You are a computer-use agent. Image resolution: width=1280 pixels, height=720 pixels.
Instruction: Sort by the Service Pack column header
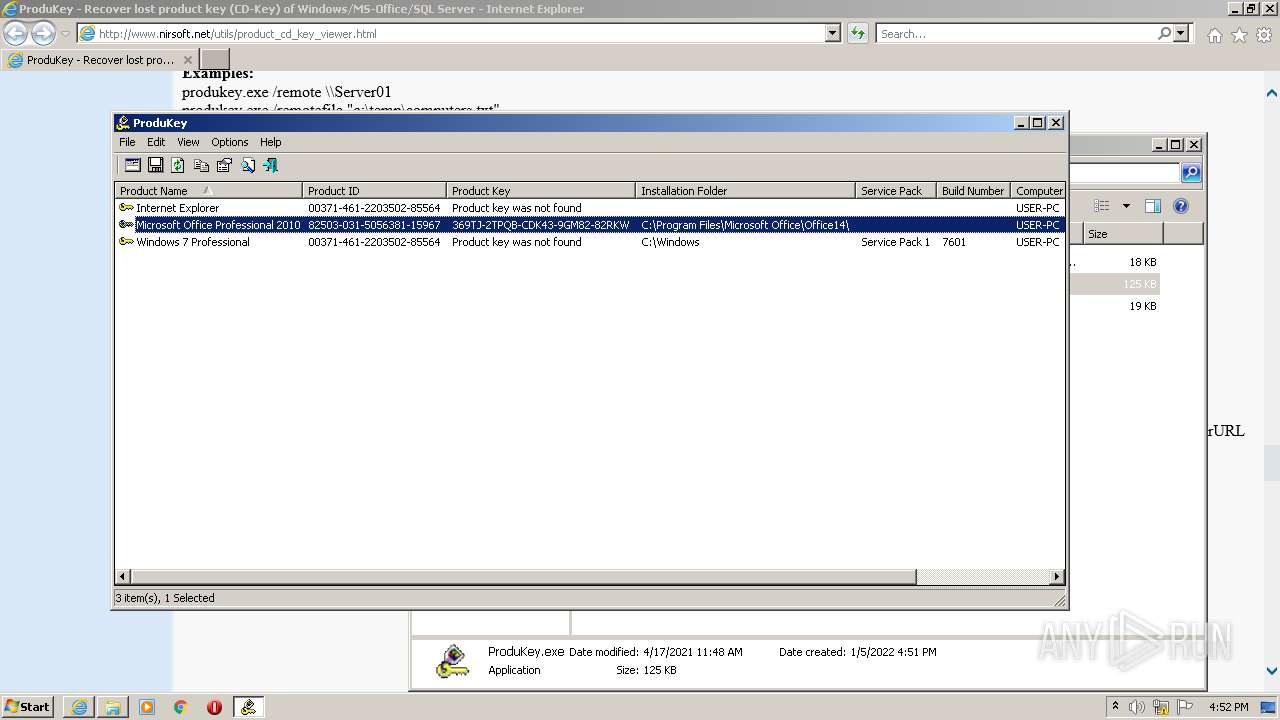pyautogui.click(x=896, y=191)
